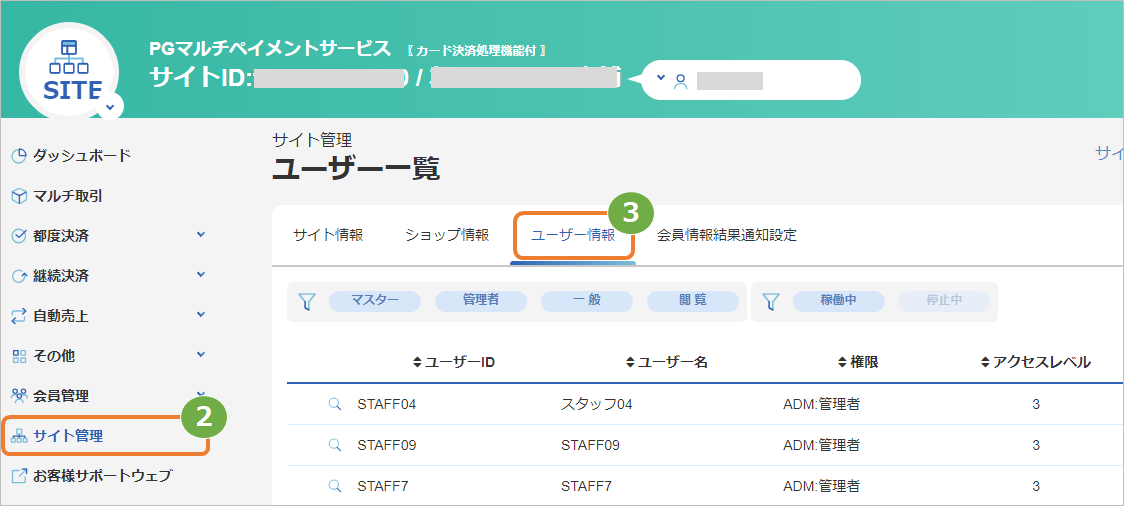Click the magnifier icon beside STAFF7
Screen dimensions: 1124x506
335,486
